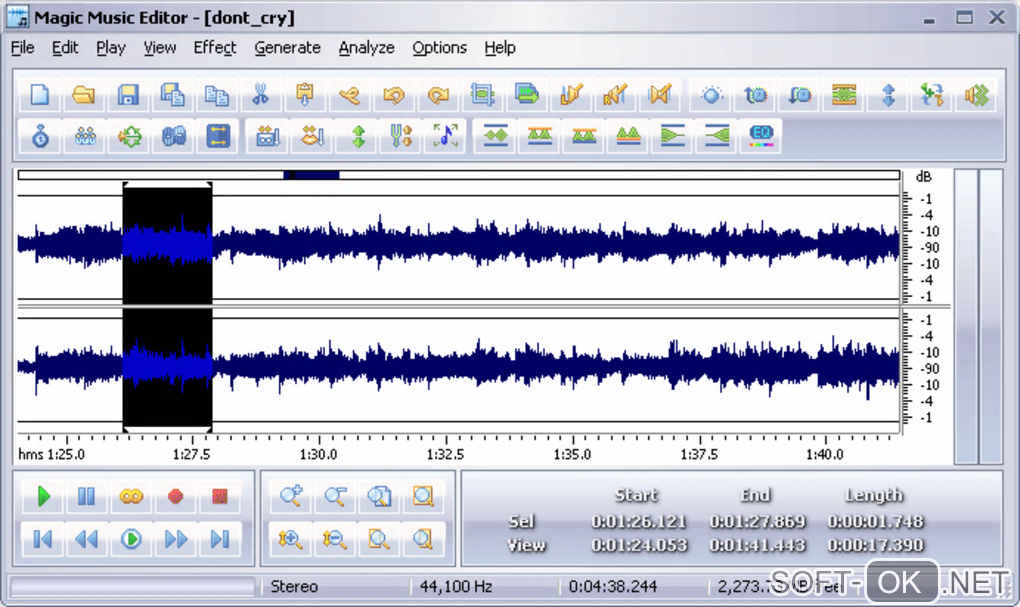Open the View menu
Screen dimensions: 1020x607
point(159,47)
